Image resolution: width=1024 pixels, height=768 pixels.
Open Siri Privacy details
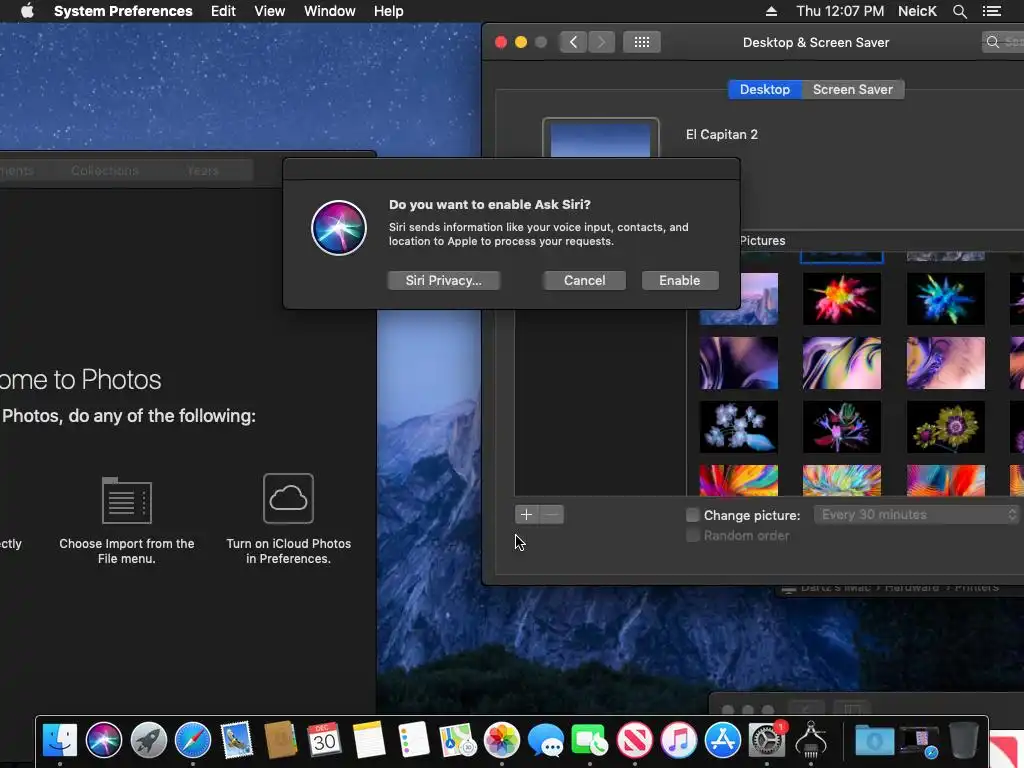pos(443,280)
